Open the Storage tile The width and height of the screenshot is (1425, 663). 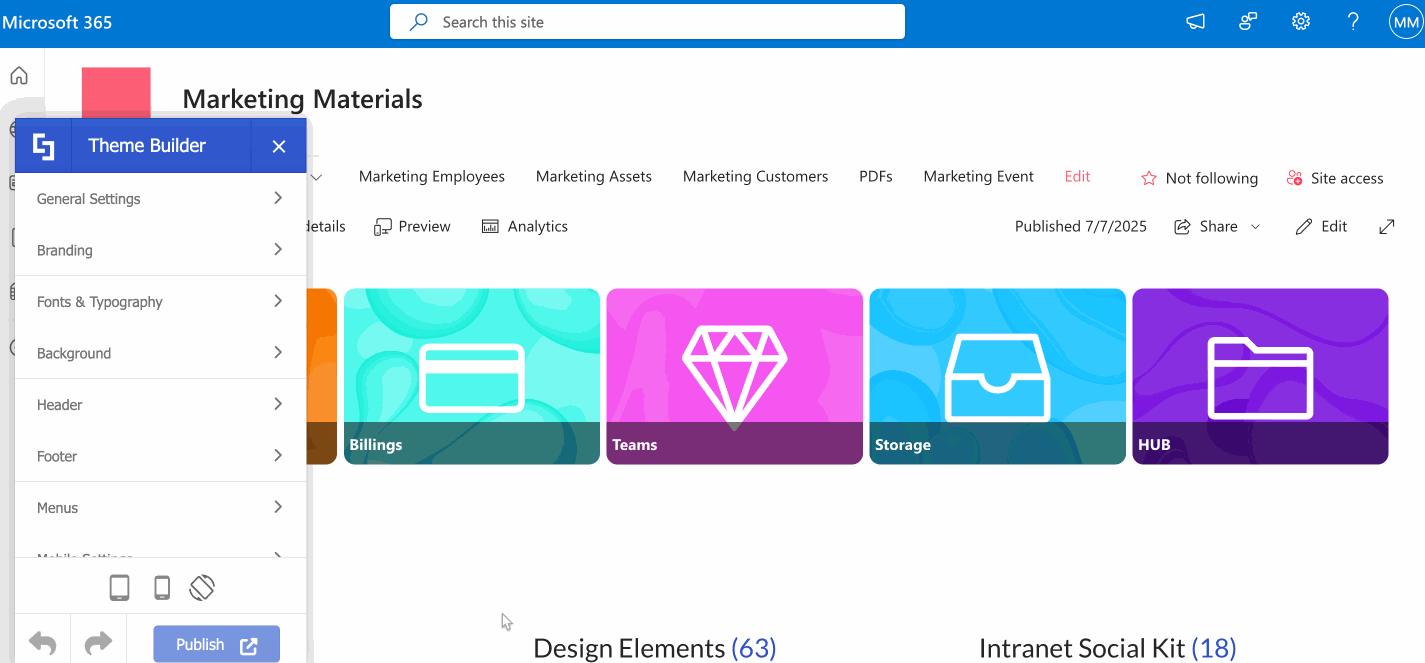tap(998, 376)
